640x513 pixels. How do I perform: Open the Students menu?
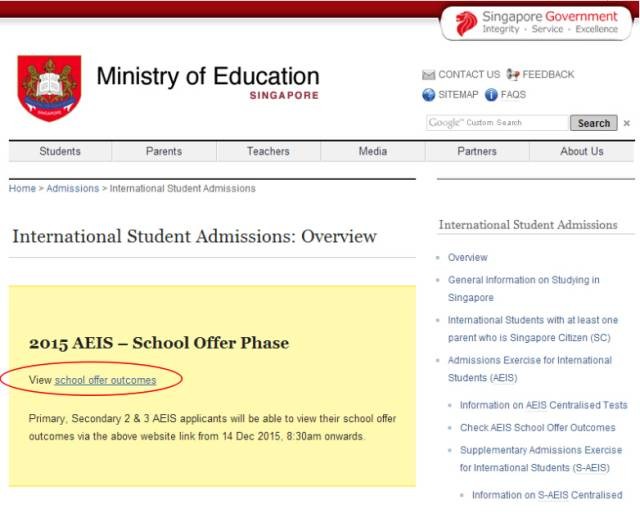(x=60, y=151)
